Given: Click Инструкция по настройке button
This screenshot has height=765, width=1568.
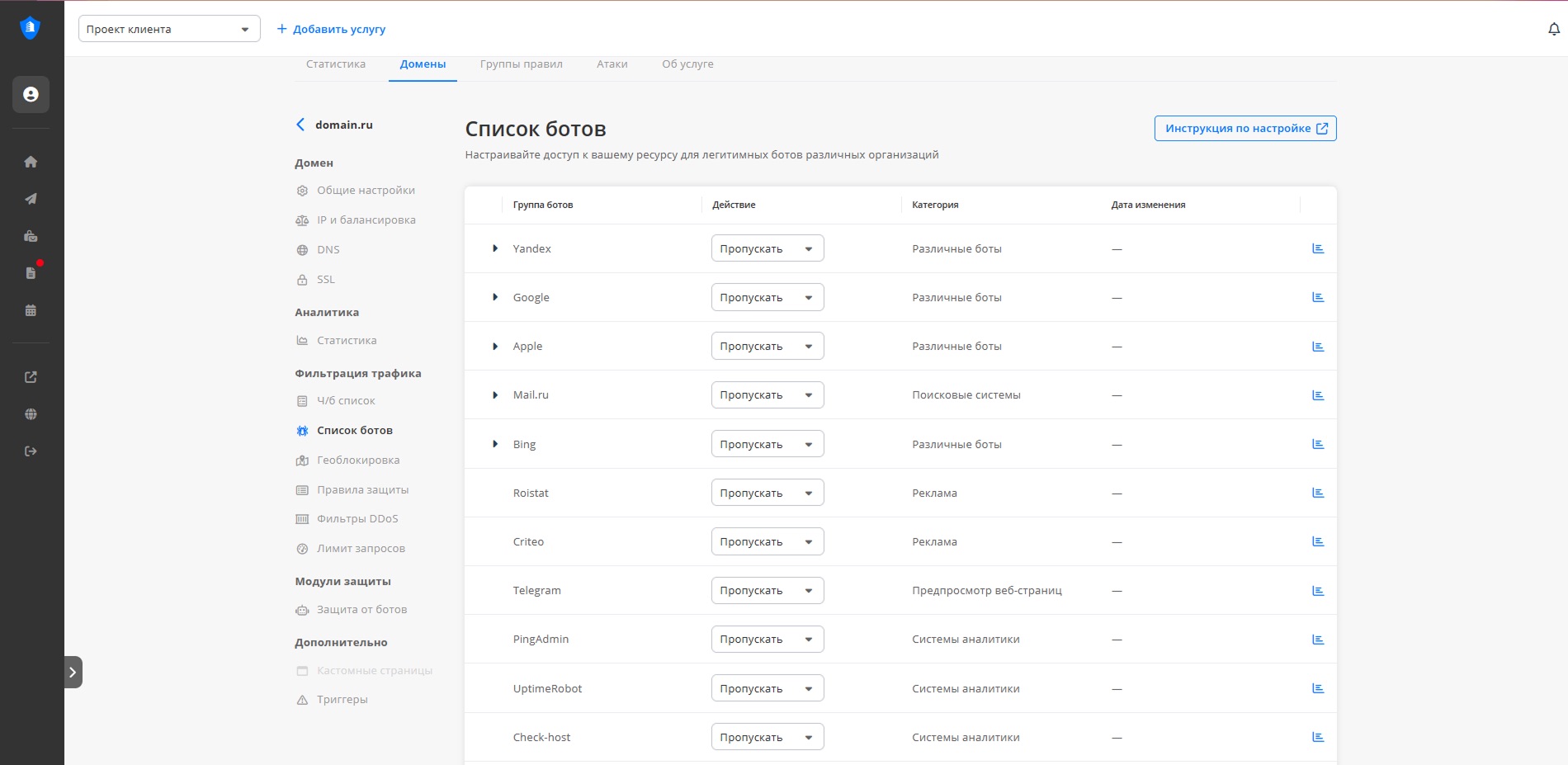Looking at the screenshot, I should click(x=1244, y=129).
